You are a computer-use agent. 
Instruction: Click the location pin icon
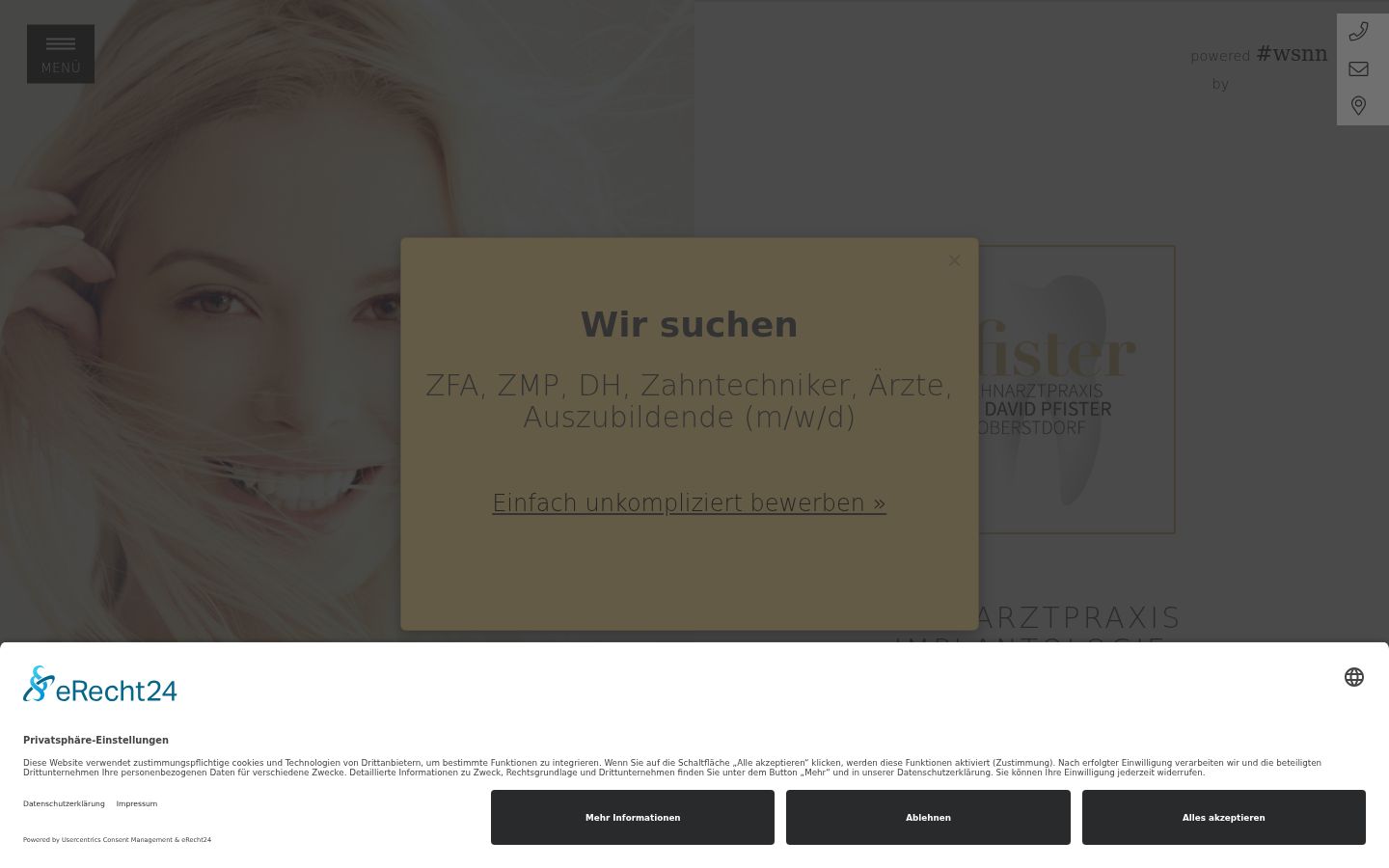click(1358, 105)
